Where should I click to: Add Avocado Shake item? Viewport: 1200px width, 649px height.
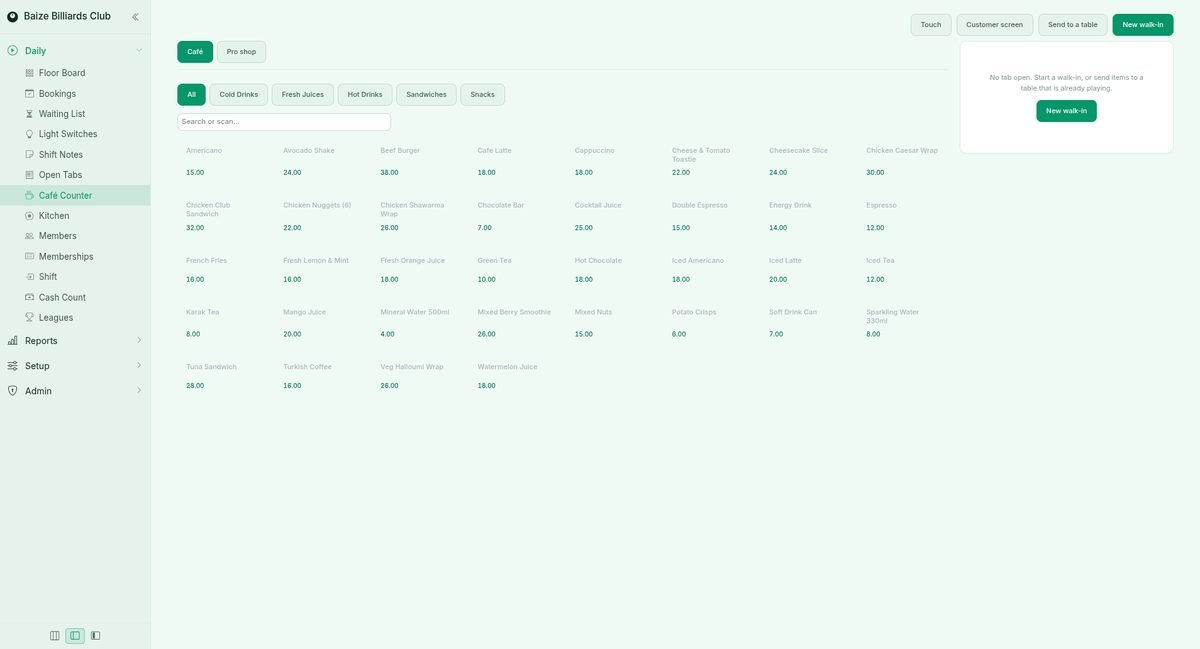[323, 161]
